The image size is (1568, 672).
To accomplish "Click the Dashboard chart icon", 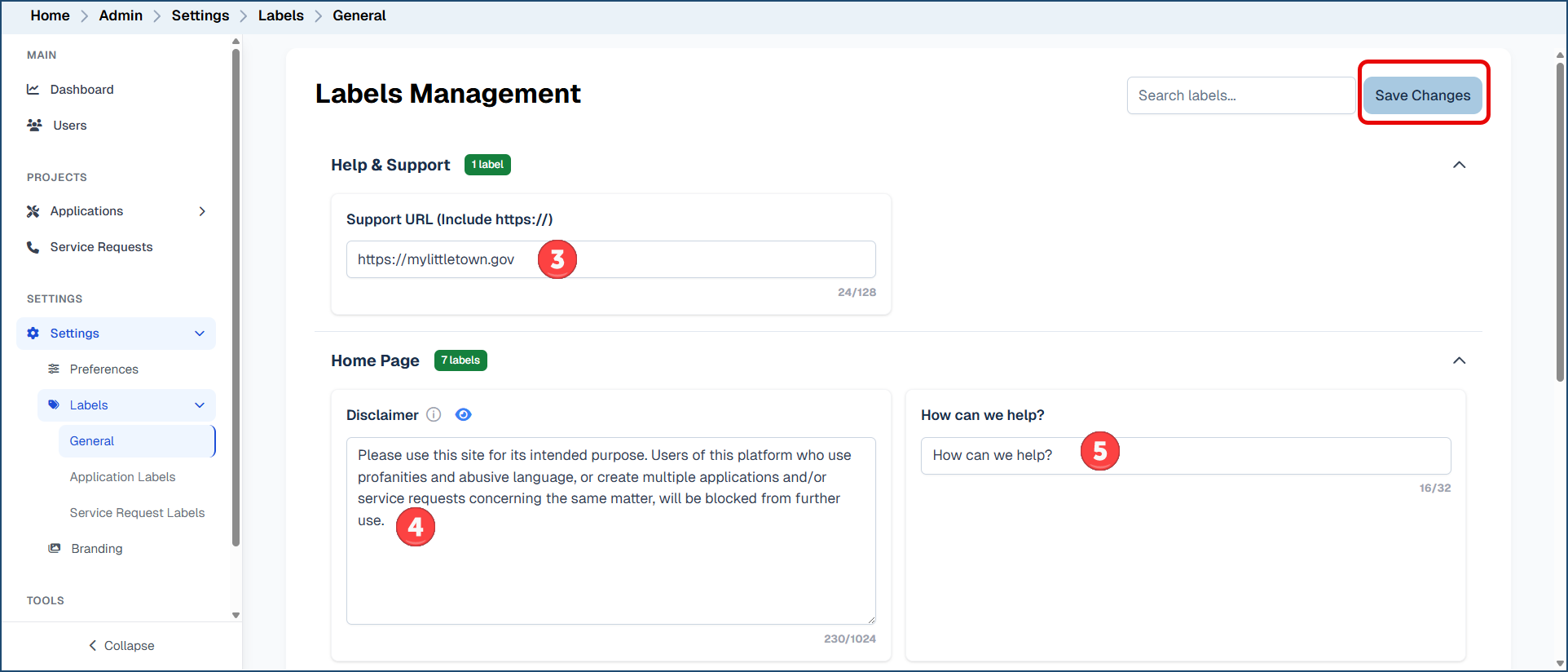I will (x=33, y=89).
